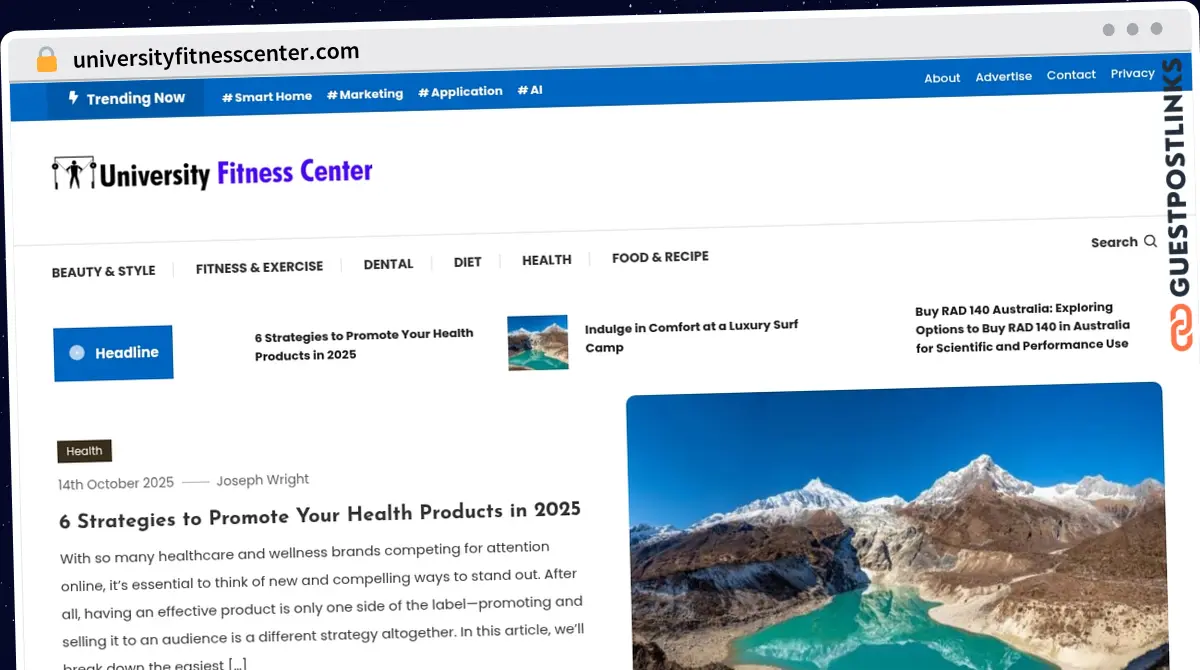1200x670 pixels.
Task: Open the 'Buy RAD 140 Australia' headline
Action: coord(1022,327)
